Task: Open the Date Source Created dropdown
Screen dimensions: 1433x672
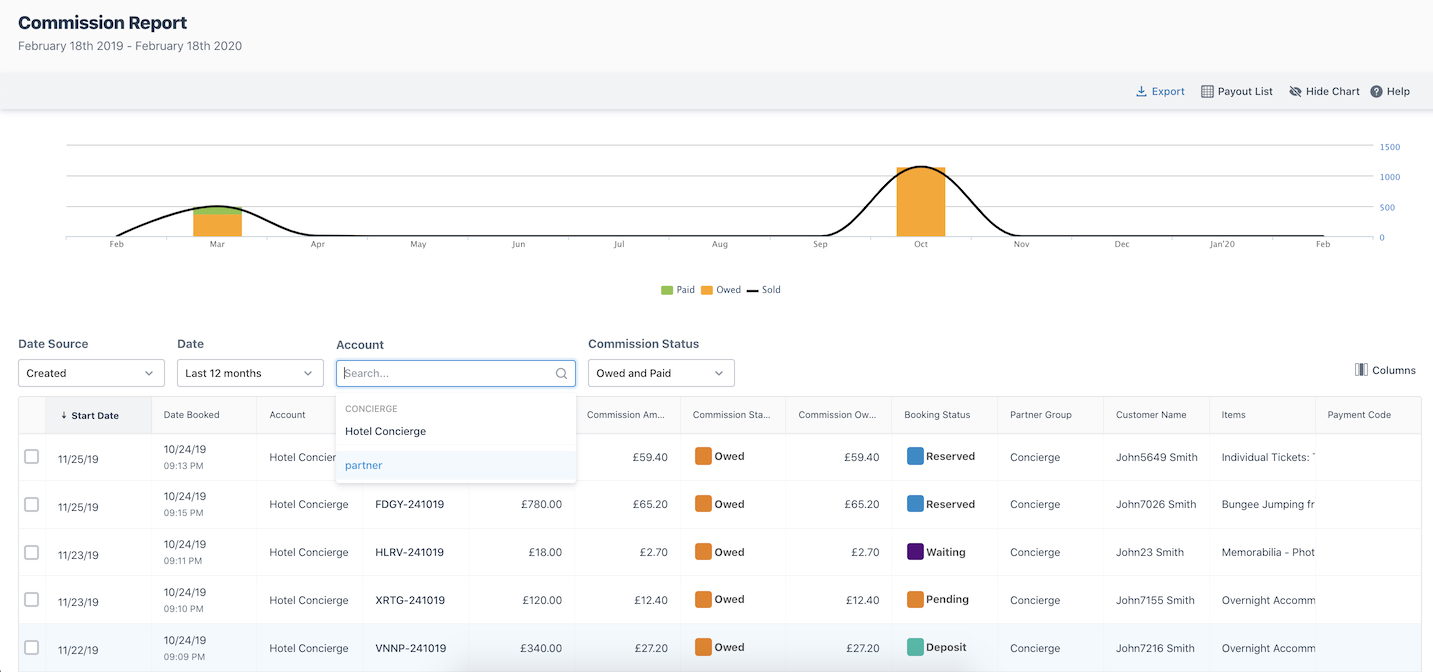Action: coord(92,373)
